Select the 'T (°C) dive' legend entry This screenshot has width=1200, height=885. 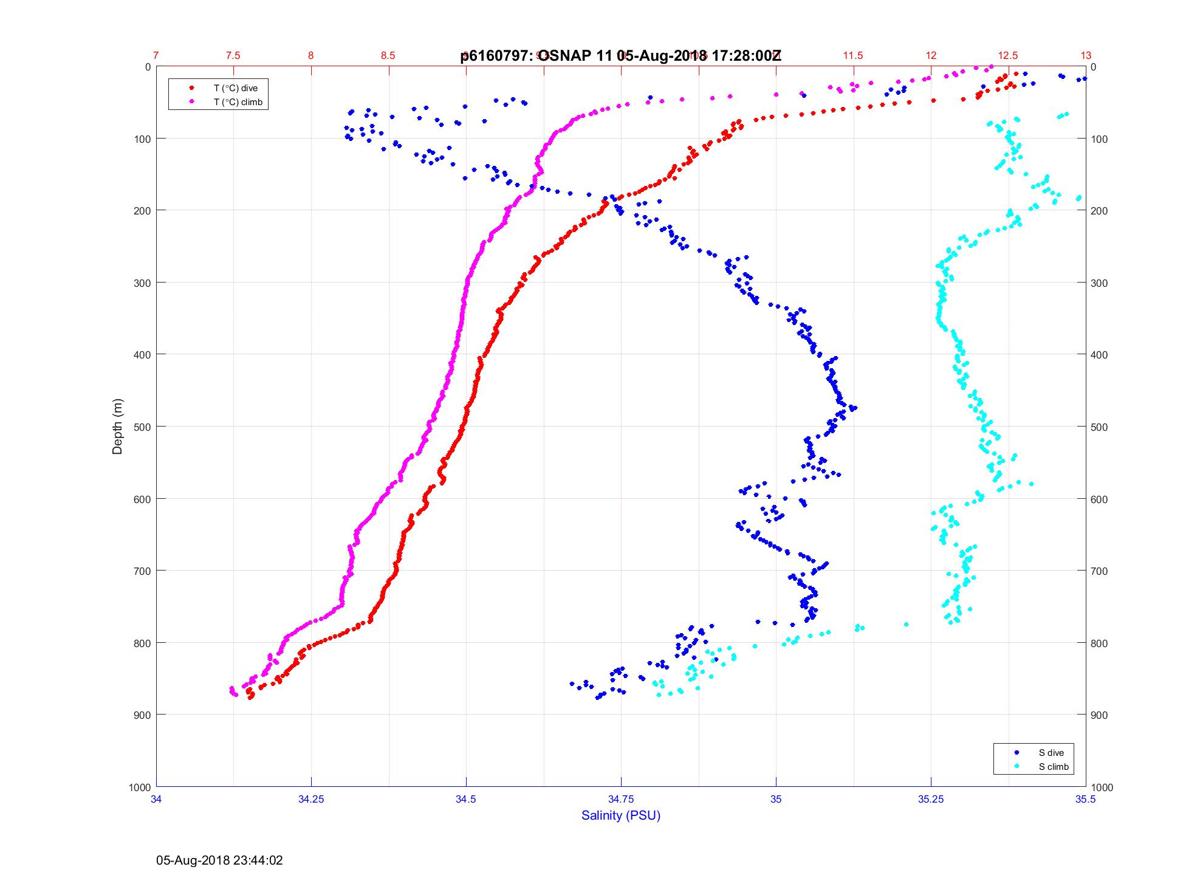(236, 88)
